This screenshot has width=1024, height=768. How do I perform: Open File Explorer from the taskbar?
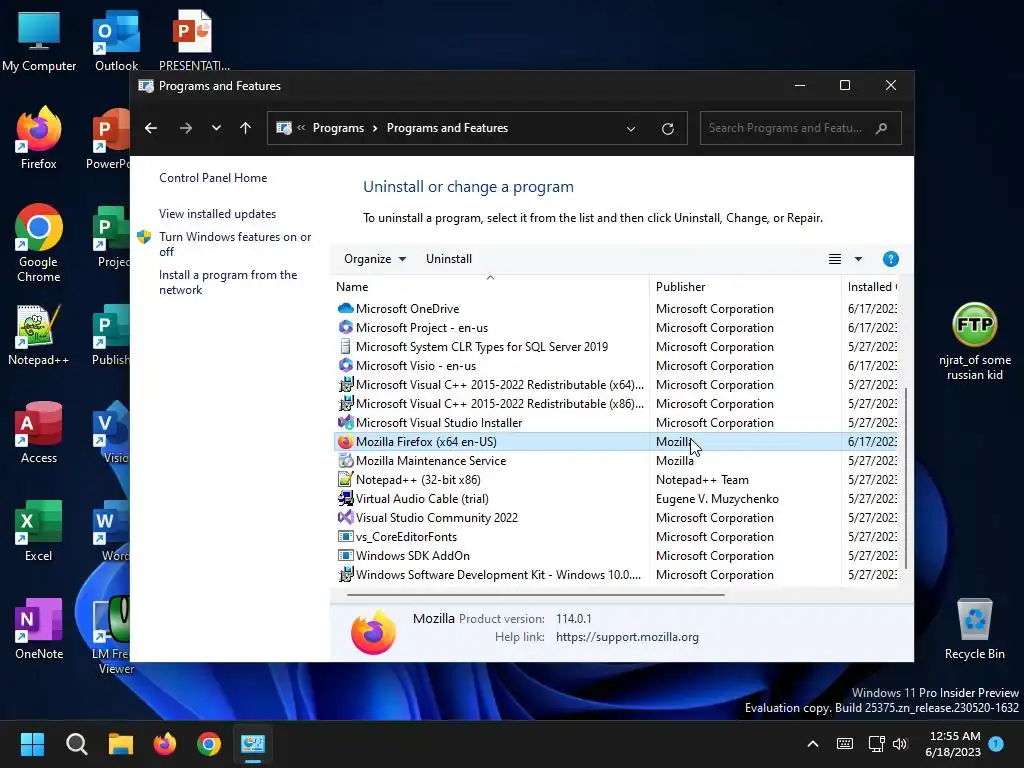[x=120, y=744]
